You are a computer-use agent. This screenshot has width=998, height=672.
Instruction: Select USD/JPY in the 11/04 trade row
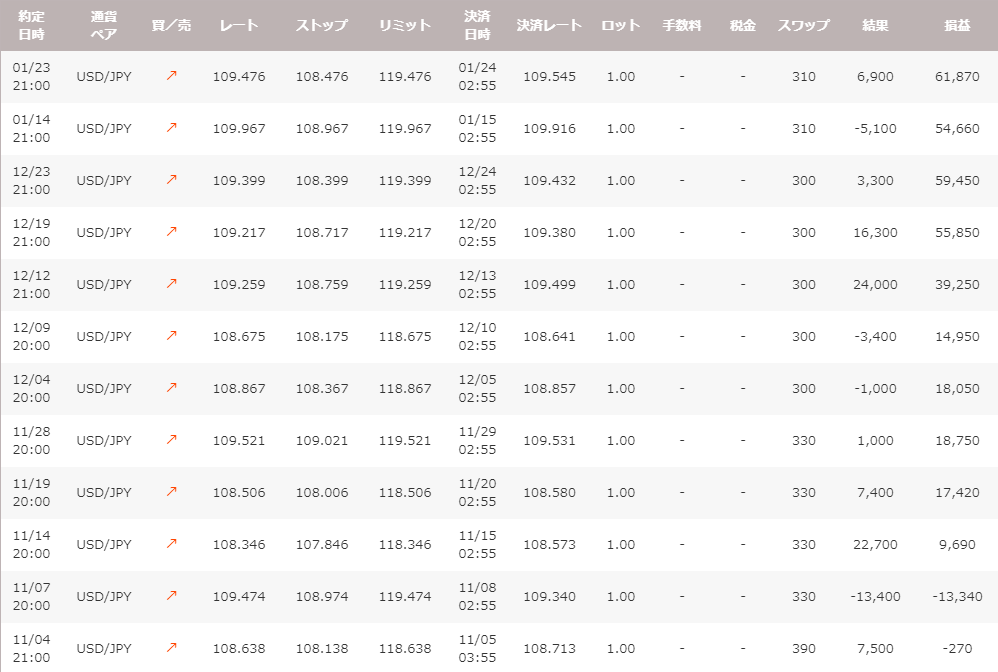(104, 648)
